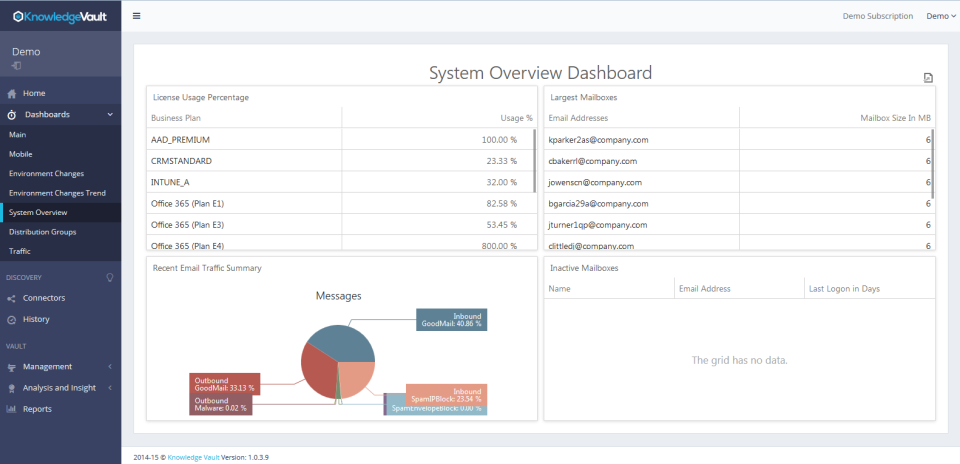
Task: Click the License Usage table scrollbar
Action: pos(534,160)
